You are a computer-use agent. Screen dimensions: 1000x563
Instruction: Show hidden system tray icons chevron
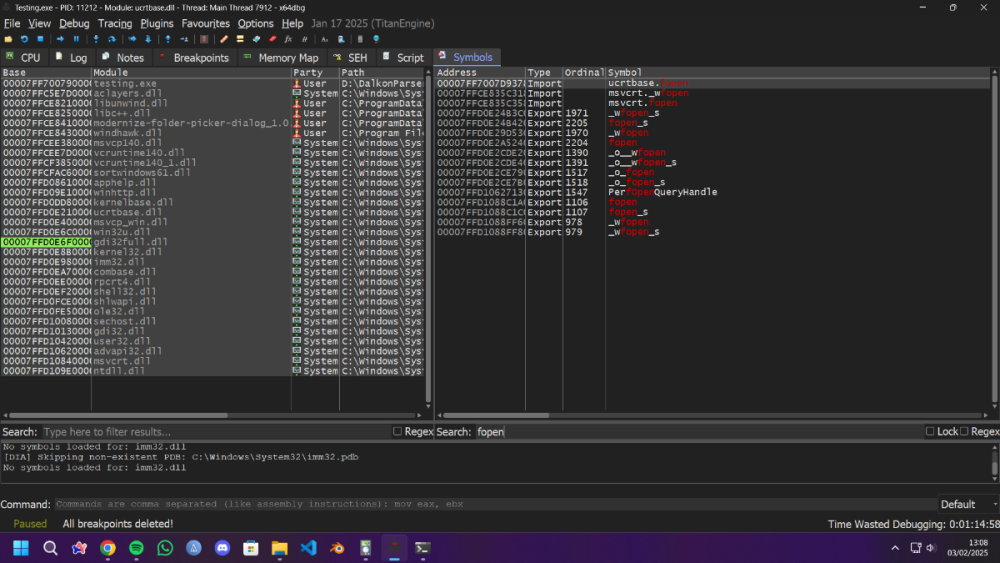[x=894, y=548]
